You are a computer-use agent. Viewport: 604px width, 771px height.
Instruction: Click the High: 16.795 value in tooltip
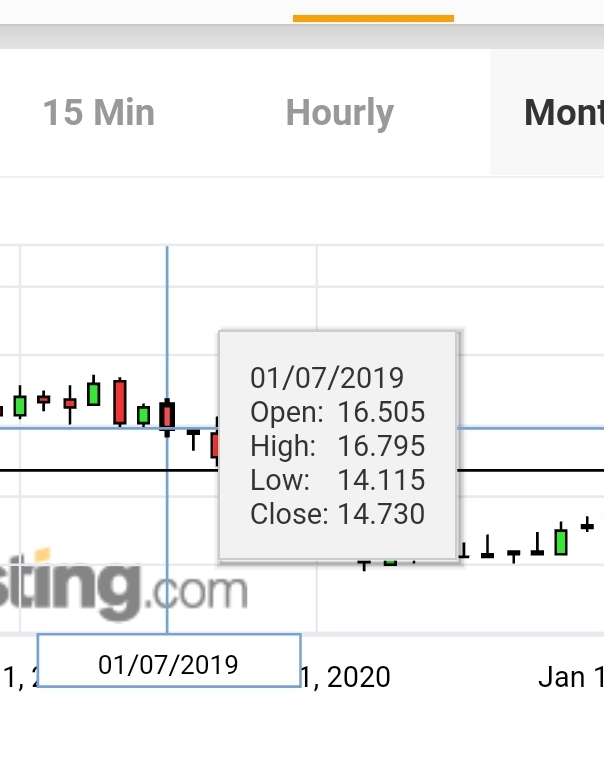coord(337,445)
